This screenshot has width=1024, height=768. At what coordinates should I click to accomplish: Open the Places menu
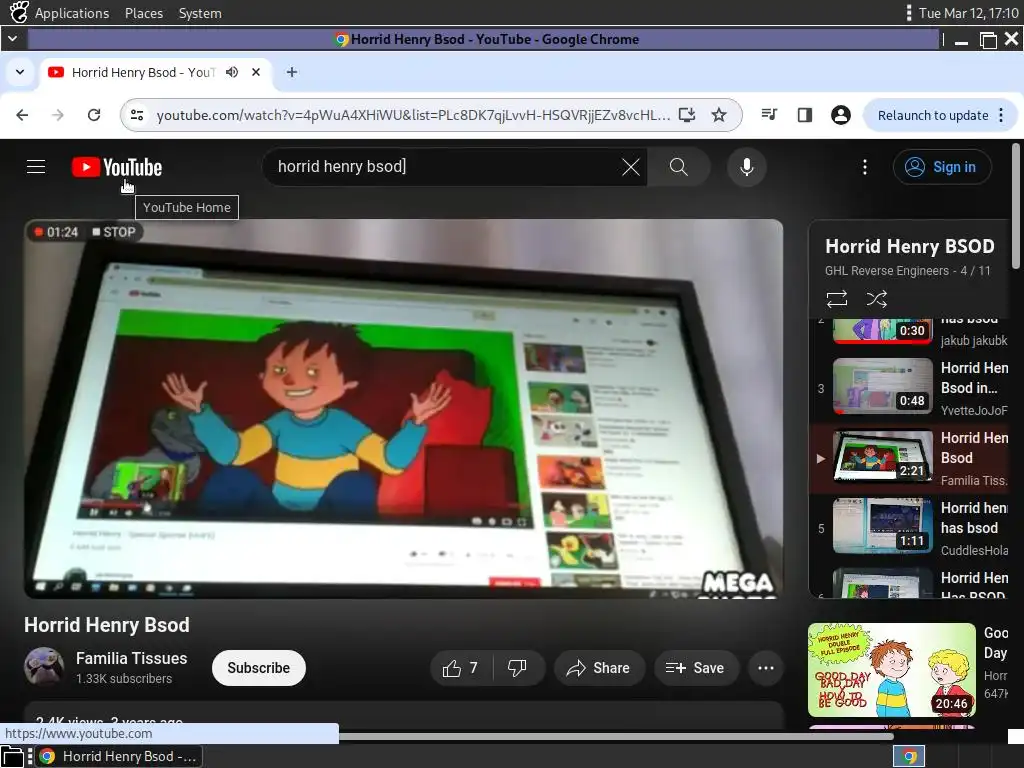144,13
